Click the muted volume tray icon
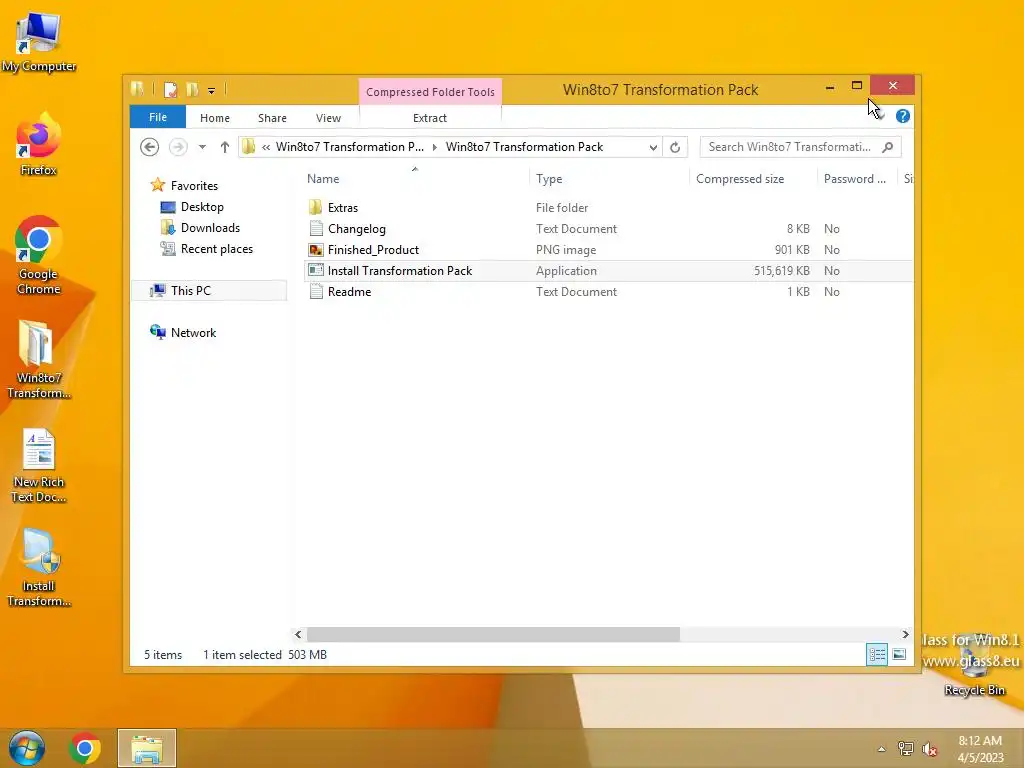This screenshot has height=768, width=1024. tap(929, 749)
